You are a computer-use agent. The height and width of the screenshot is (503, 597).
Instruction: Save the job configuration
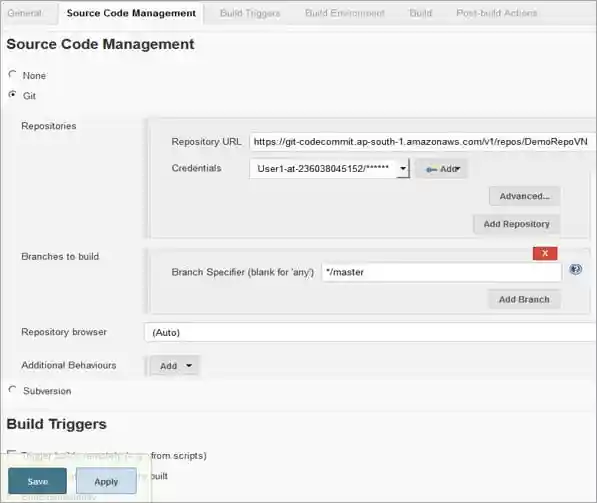pos(37,481)
